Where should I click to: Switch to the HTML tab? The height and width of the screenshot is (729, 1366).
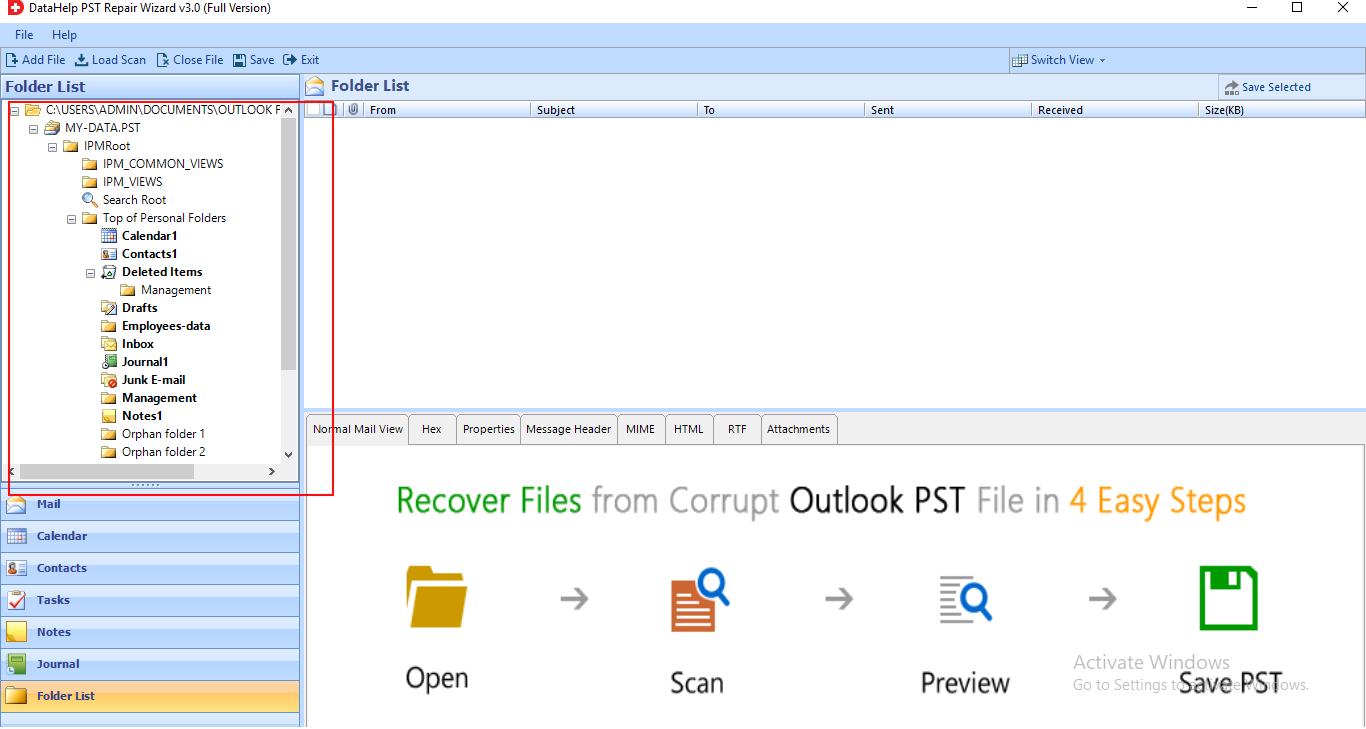tap(689, 429)
